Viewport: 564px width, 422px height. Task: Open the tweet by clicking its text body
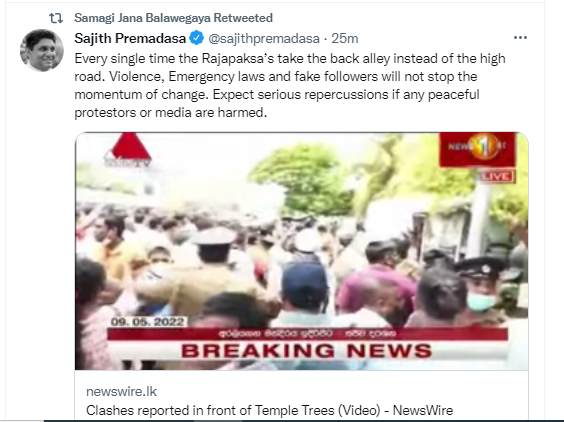290,86
